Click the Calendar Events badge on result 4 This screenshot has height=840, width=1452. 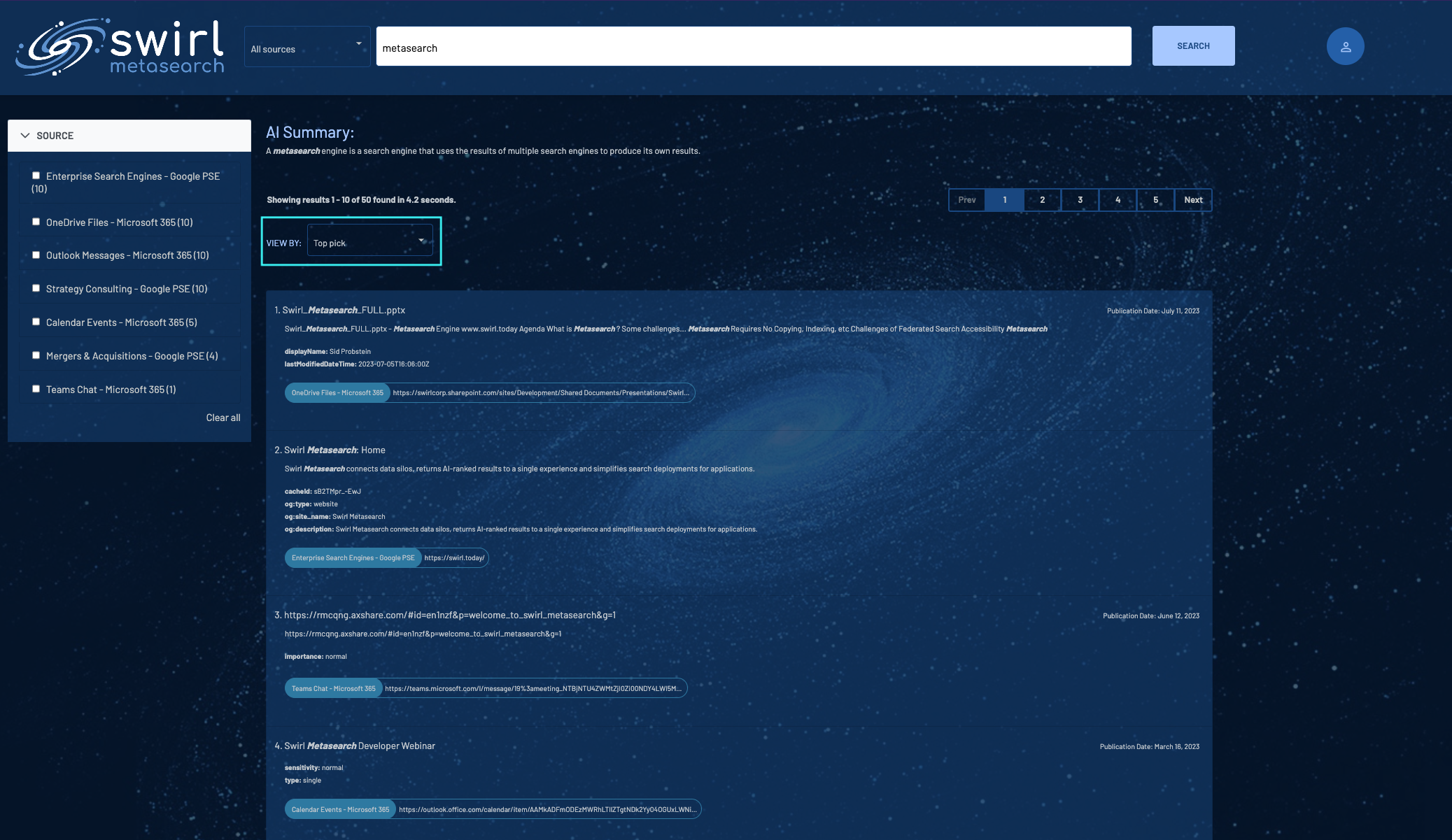click(x=339, y=809)
